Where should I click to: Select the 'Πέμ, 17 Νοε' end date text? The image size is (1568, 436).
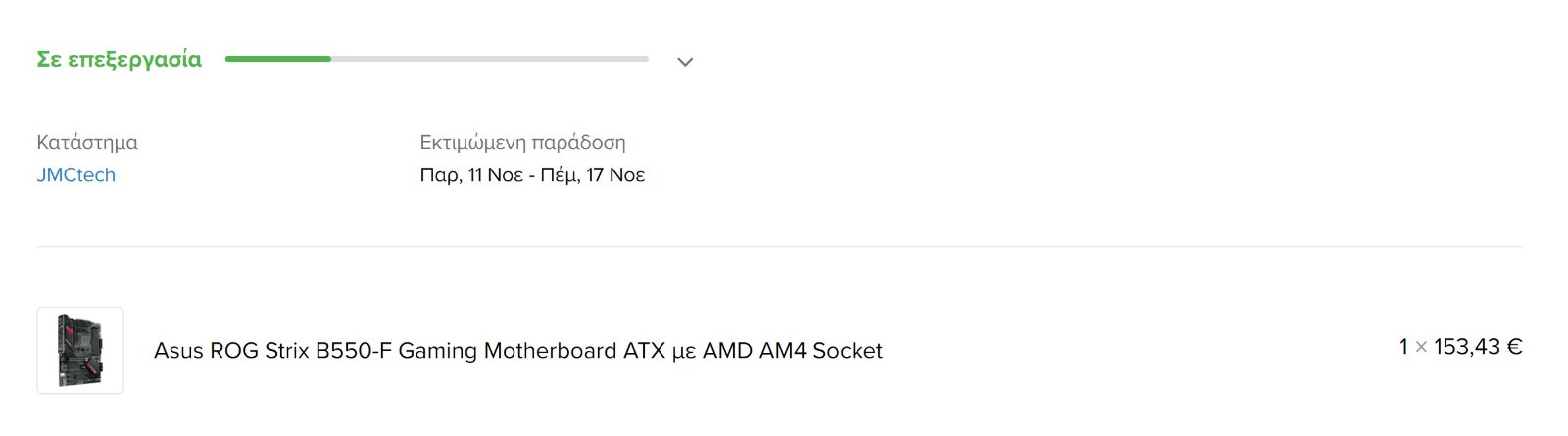click(x=593, y=175)
